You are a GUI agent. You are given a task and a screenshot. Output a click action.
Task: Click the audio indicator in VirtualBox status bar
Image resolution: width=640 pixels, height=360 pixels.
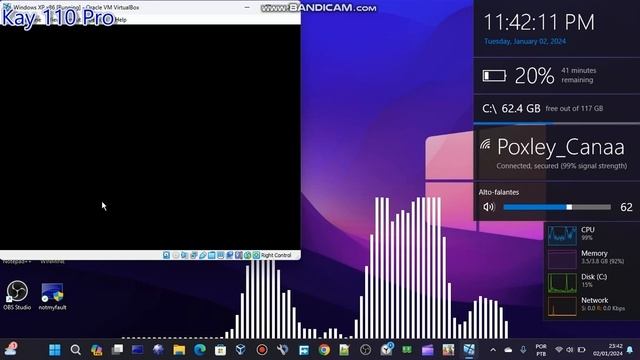tap(184, 255)
